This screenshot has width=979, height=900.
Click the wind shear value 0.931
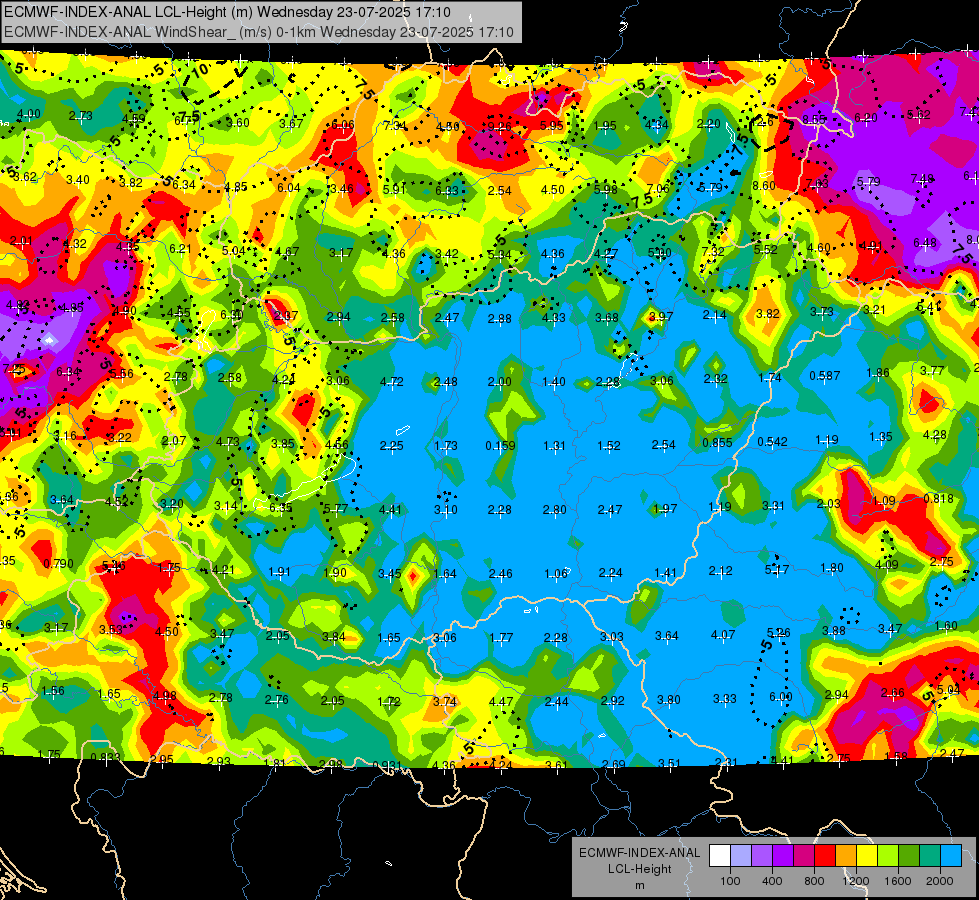coord(388,766)
